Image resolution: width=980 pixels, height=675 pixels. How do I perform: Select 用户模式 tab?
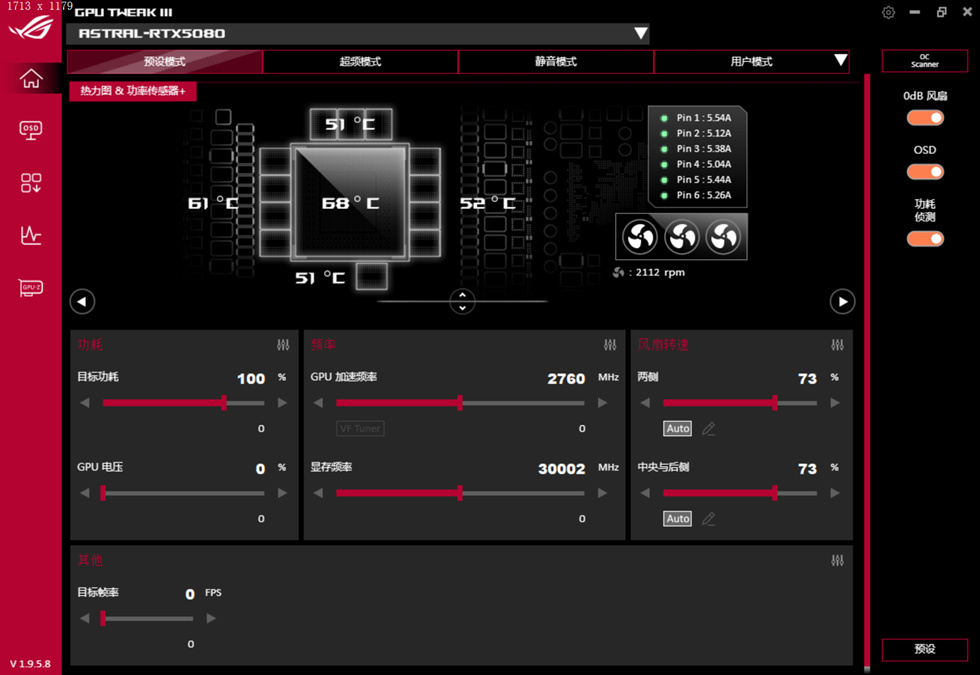(x=751, y=62)
